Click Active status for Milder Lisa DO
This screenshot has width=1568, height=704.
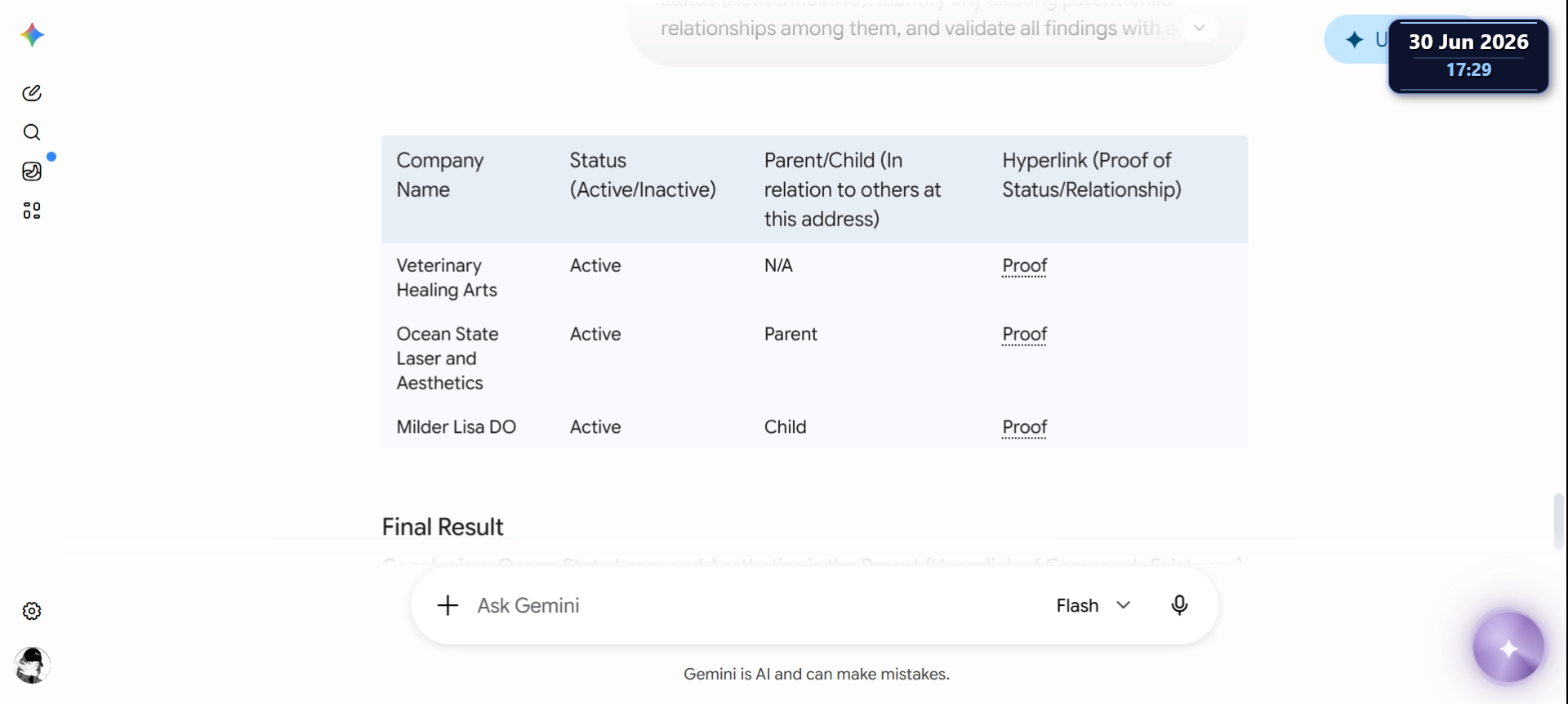point(595,427)
